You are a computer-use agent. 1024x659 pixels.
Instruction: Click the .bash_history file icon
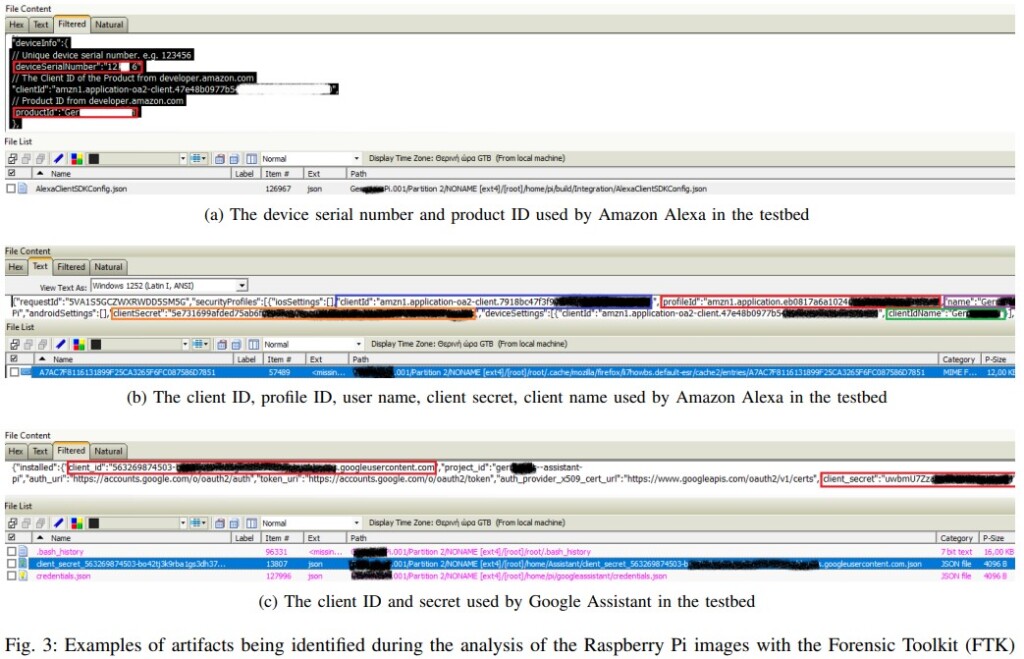click(23, 552)
